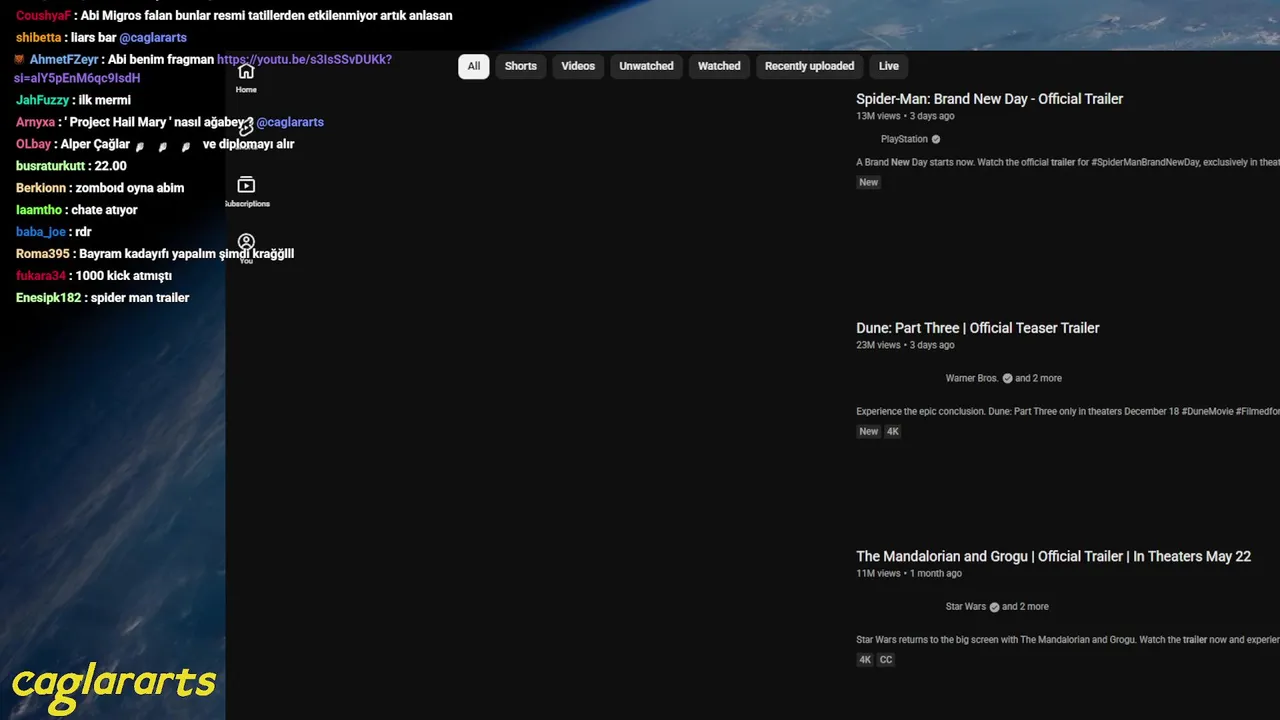
Task: Visit the Star Wars channel
Action: coord(966,607)
